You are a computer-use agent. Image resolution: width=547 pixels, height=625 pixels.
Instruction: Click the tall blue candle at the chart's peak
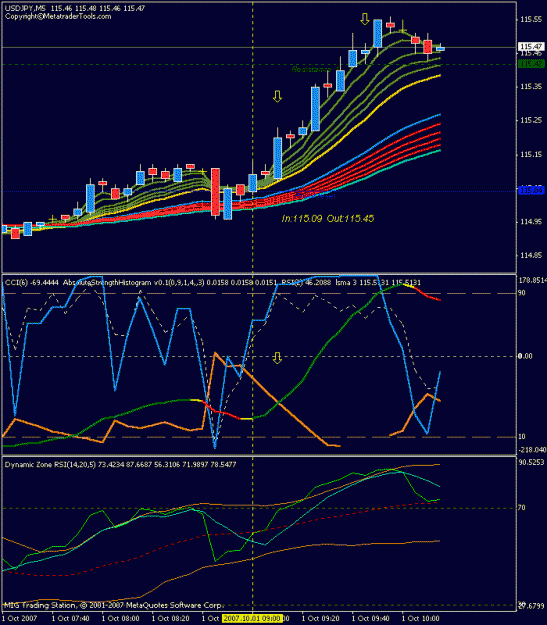[x=378, y=33]
